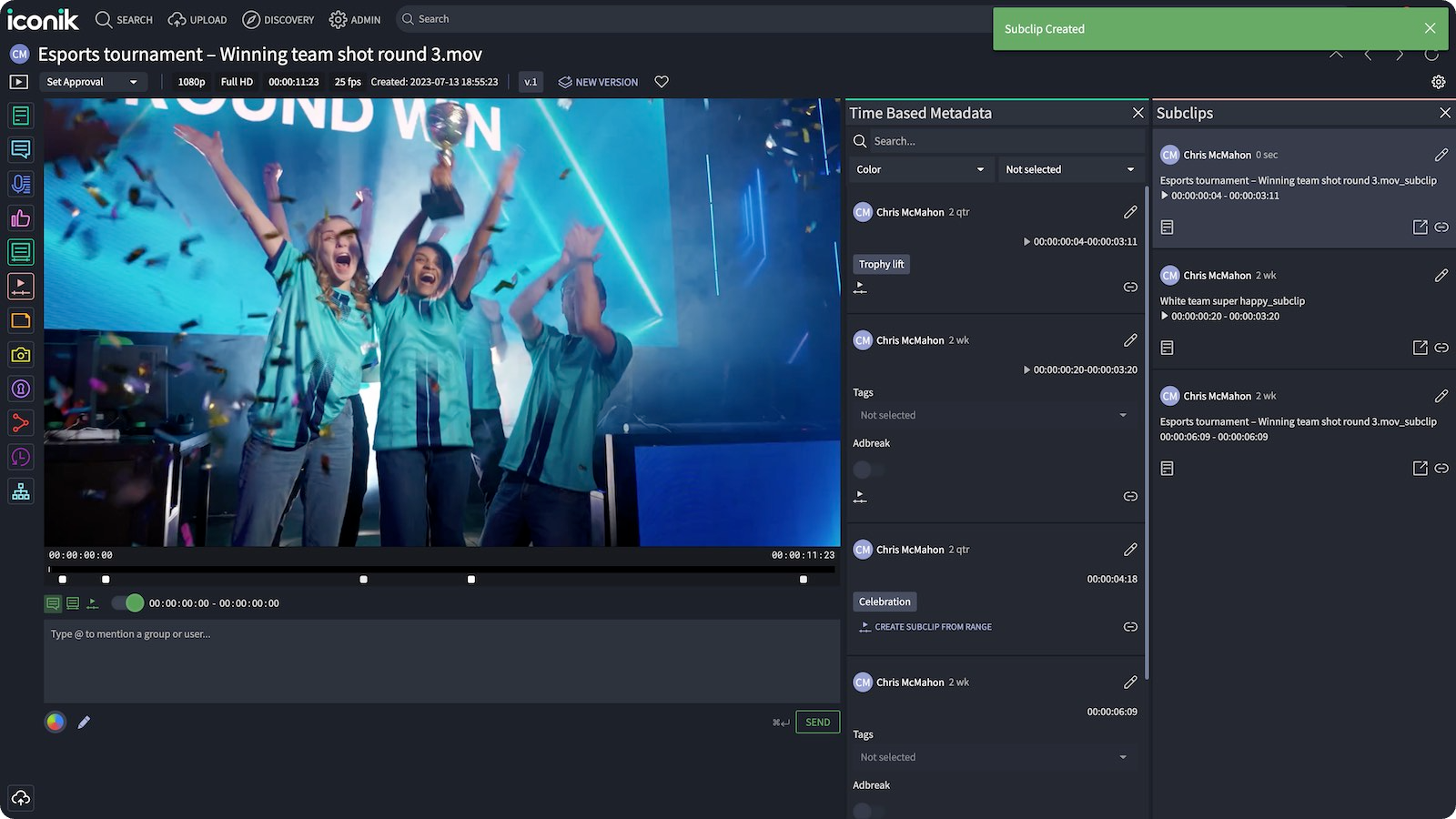Click New Version button
The image size is (1456, 819).
[598, 82]
